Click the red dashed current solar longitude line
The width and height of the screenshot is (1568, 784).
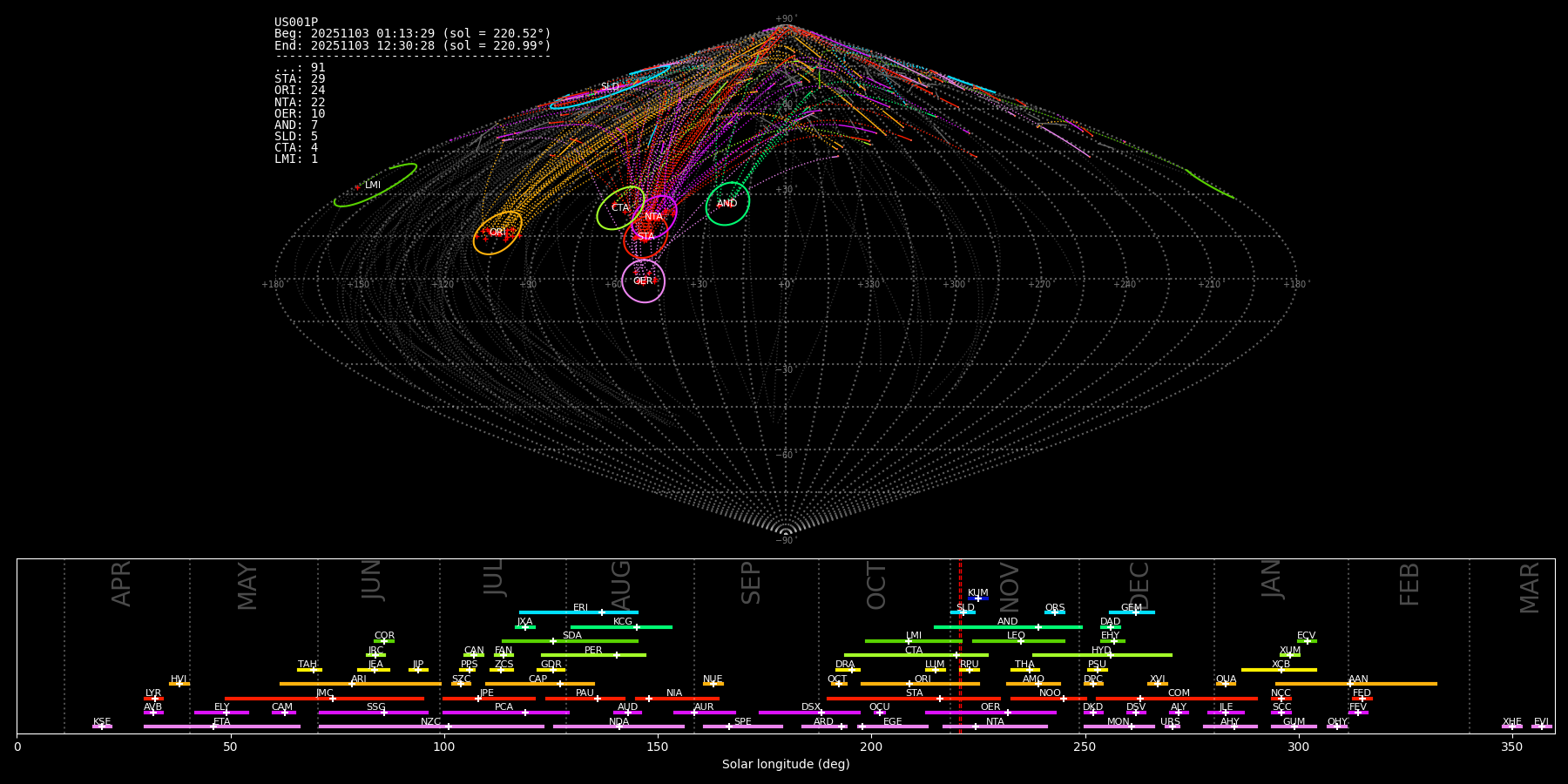pyautogui.click(x=960, y=645)
